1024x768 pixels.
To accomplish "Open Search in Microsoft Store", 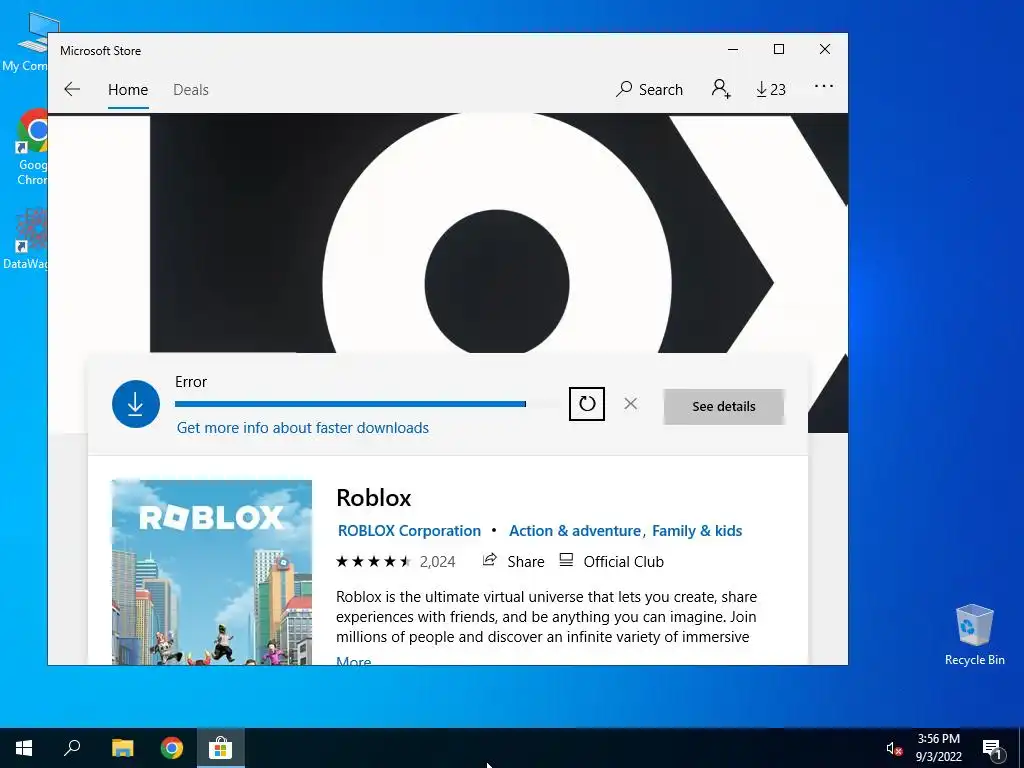I will click(649, 89).
